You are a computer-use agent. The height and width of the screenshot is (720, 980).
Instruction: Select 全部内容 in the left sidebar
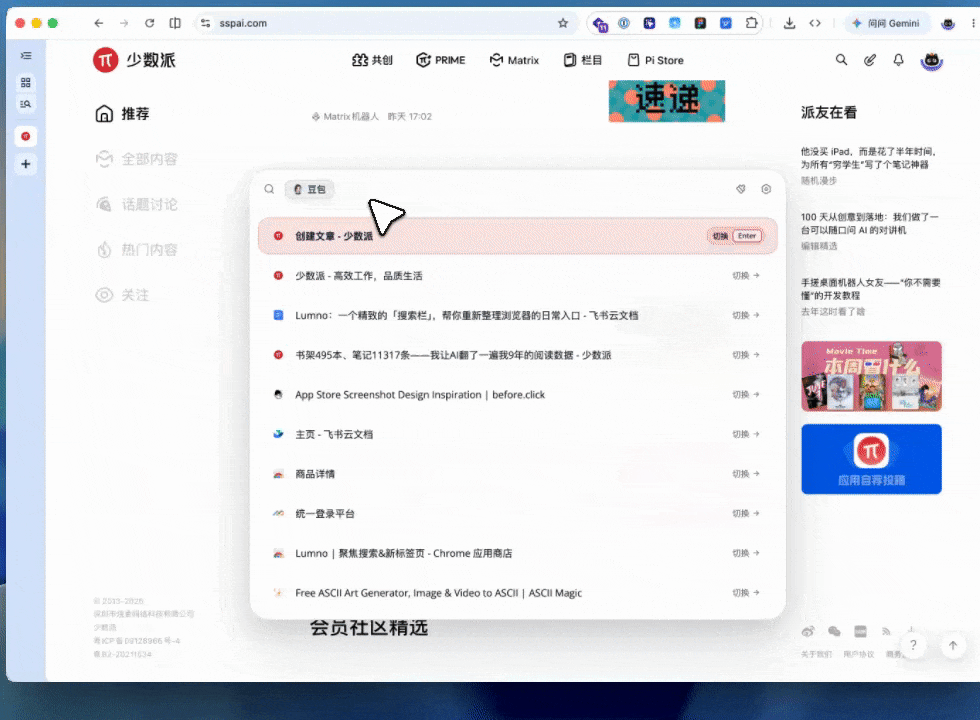pyautogui.click(x=136, y=159)
